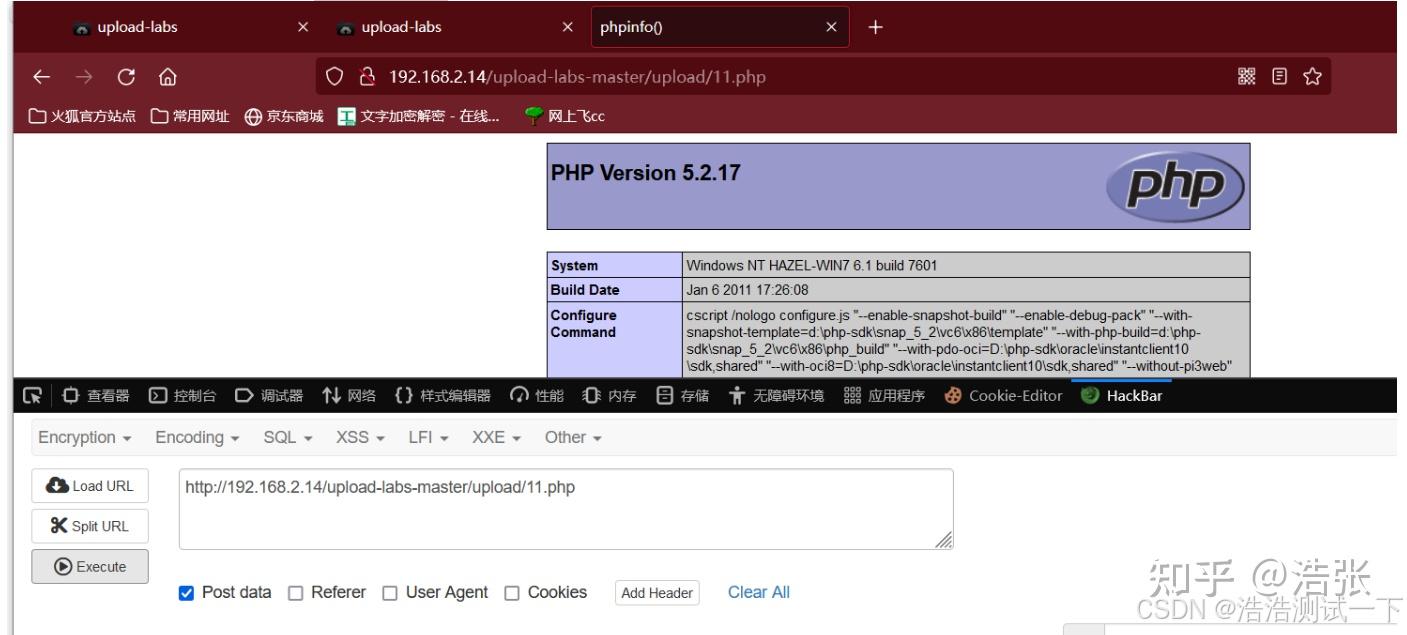
Task: Open the 无障碍环境 accessibility panel
Action: pyautogui.click(x=777, y=395)
